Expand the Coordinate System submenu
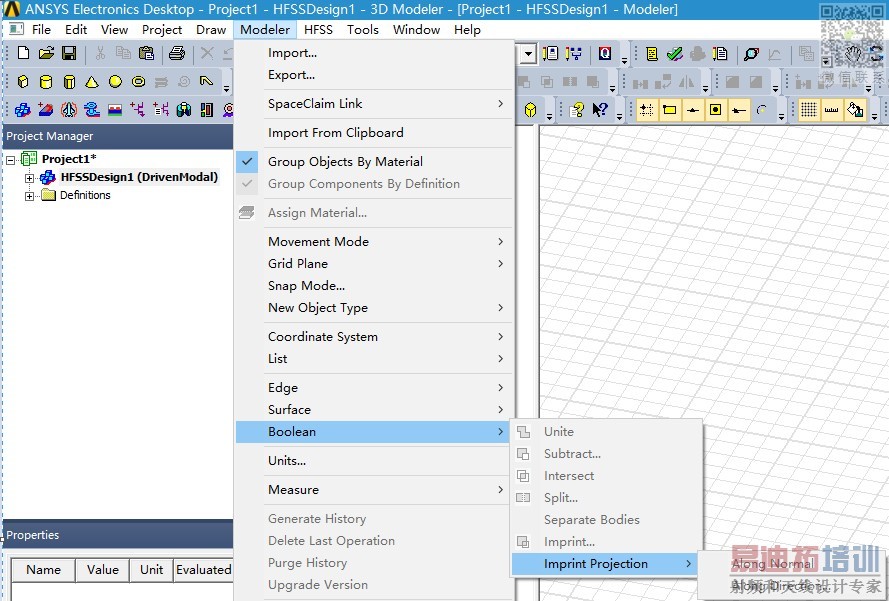The width and height of the screenshot is (889, 601). (374, 337)
